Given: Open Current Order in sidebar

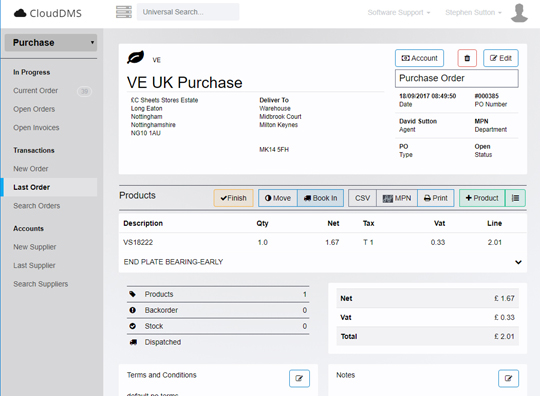Looking at the screenshot, I should point(35,91).
